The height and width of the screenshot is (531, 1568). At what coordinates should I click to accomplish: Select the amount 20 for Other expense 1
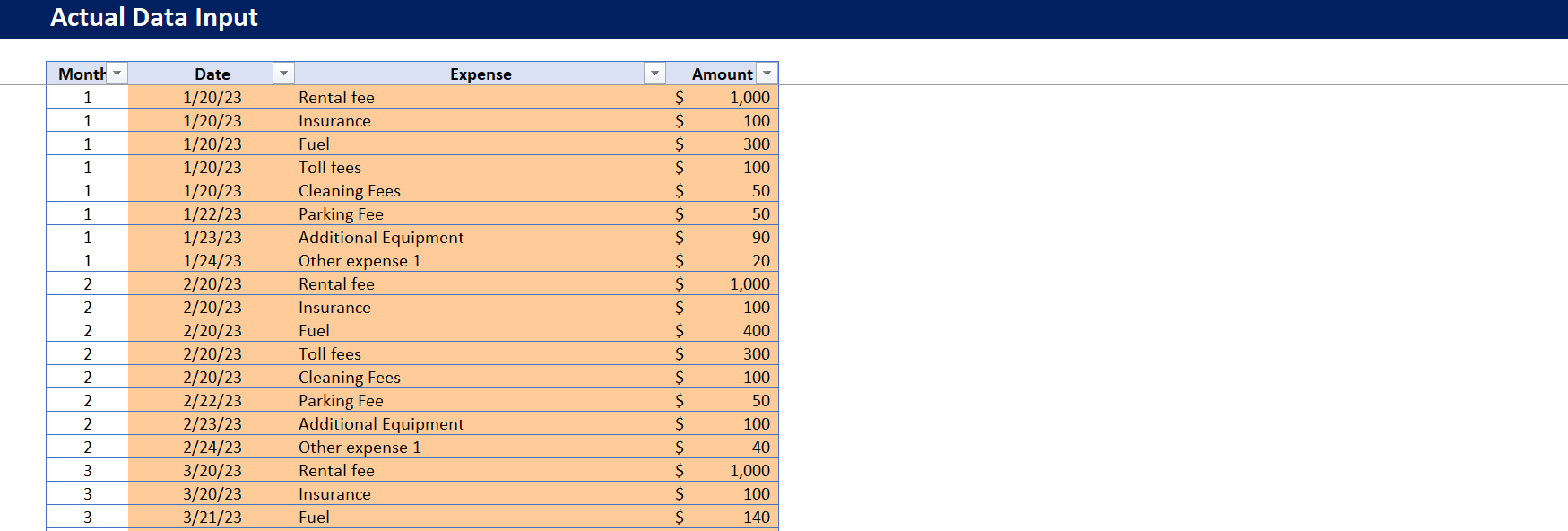(x=723, y=260)
